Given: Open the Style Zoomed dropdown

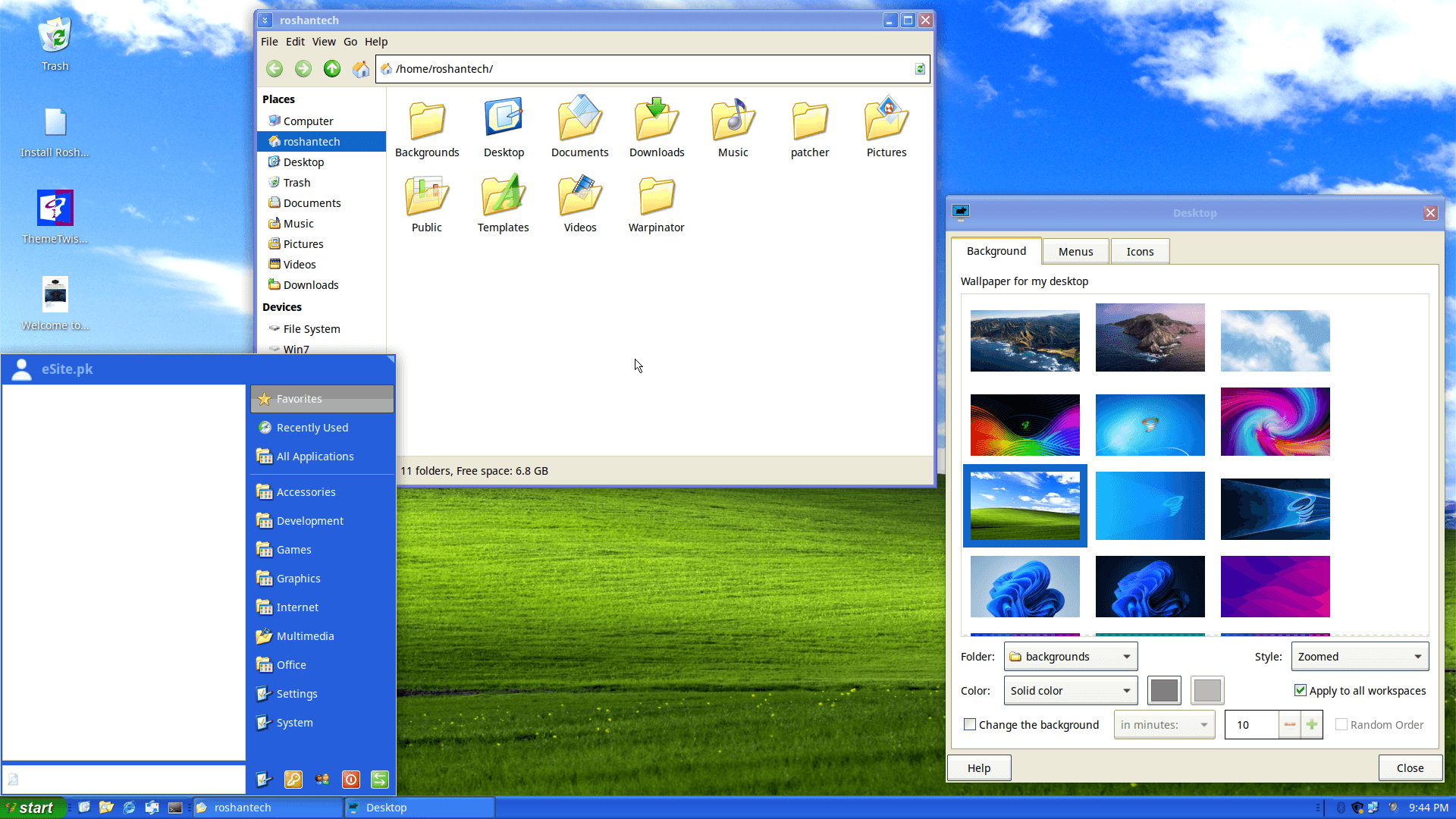Looking at the screenshot, I should point(1360,657).
